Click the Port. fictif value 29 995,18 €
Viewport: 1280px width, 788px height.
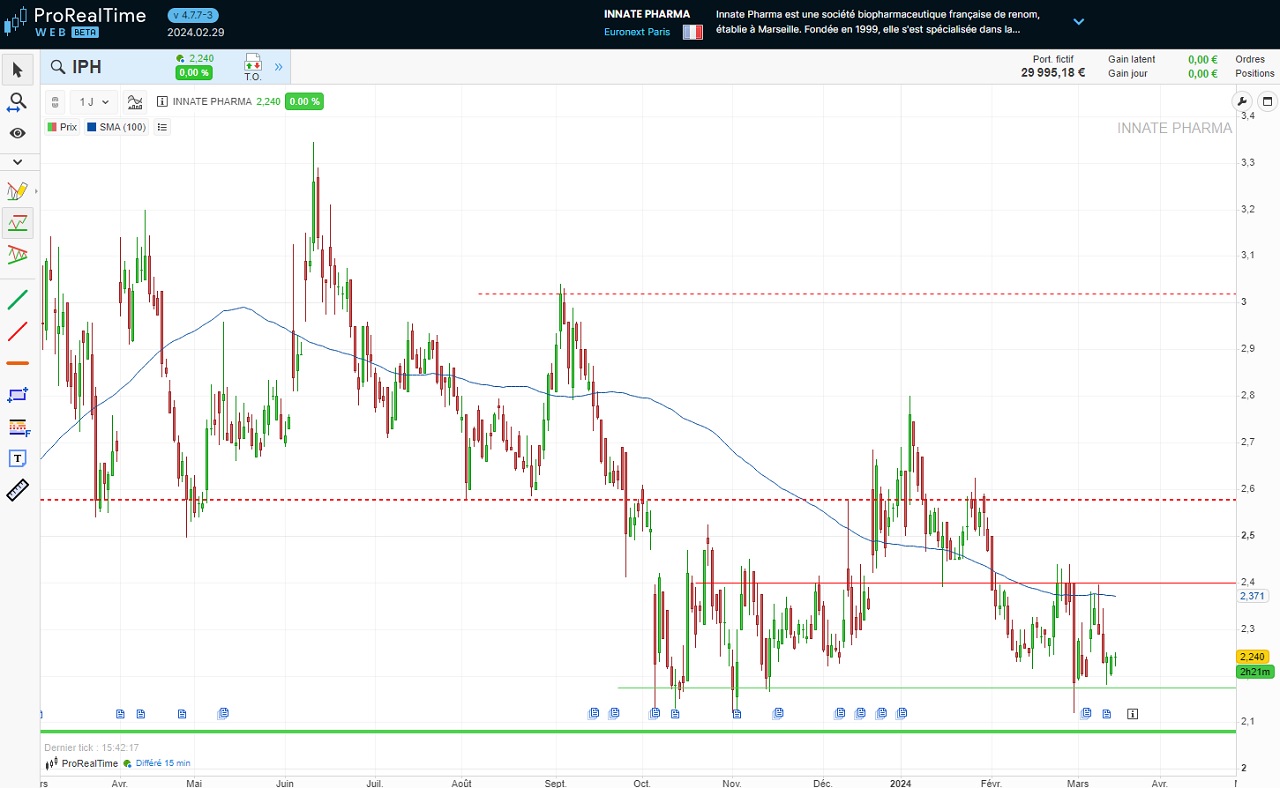pos(1053,73)
